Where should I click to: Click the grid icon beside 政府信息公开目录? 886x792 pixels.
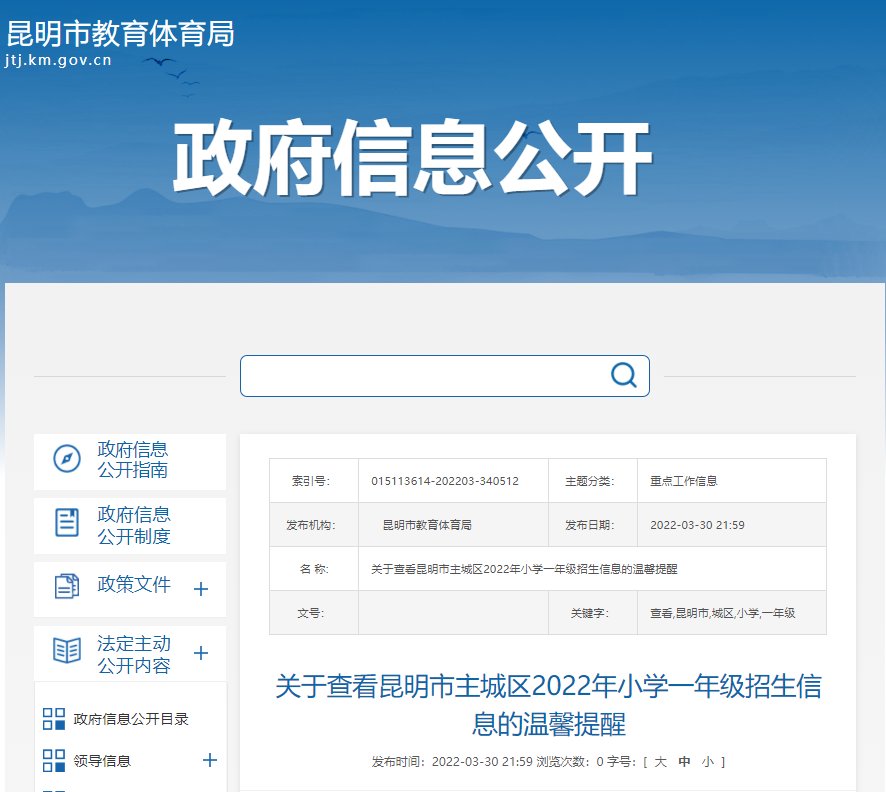54,719
